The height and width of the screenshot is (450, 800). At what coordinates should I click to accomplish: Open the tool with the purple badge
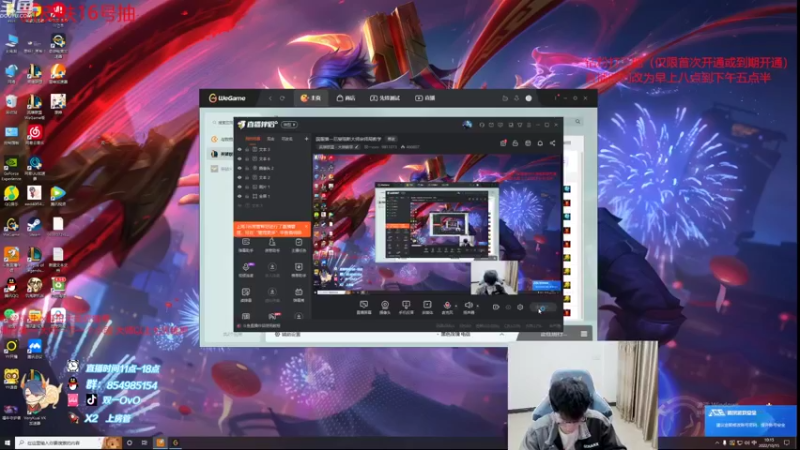pyautogui.click(x=246, y=269)
